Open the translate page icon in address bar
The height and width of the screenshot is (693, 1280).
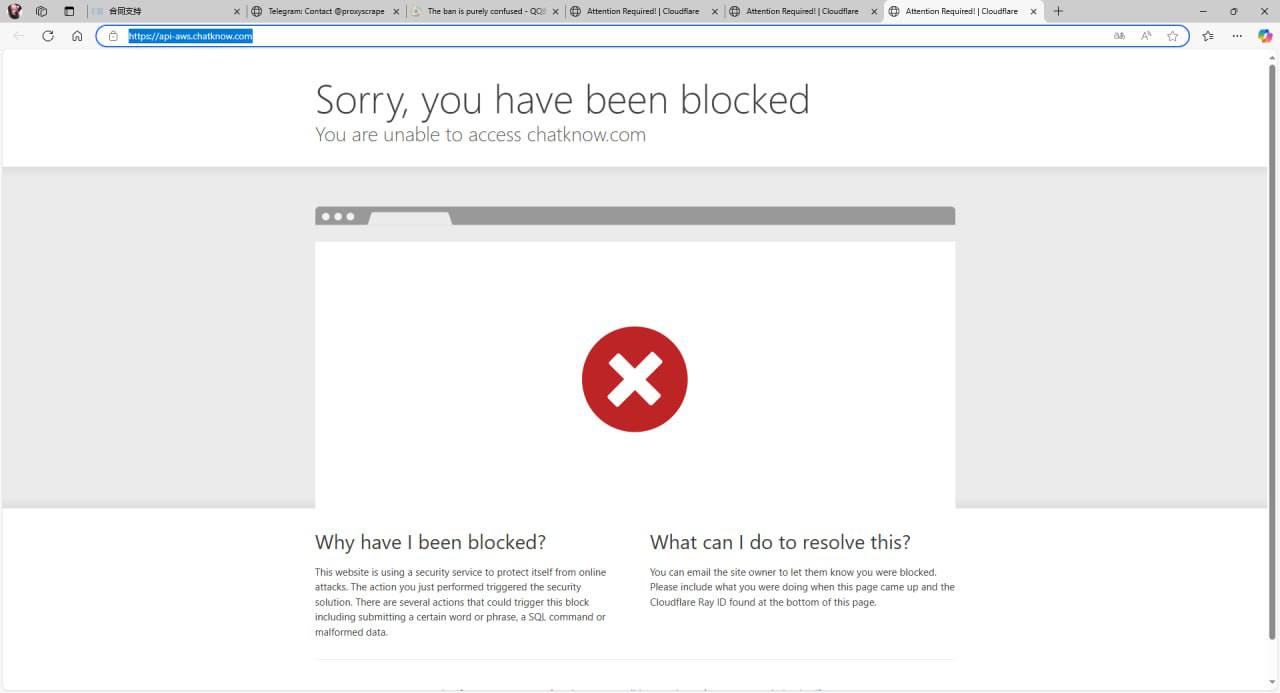[x=1119, y=36]
